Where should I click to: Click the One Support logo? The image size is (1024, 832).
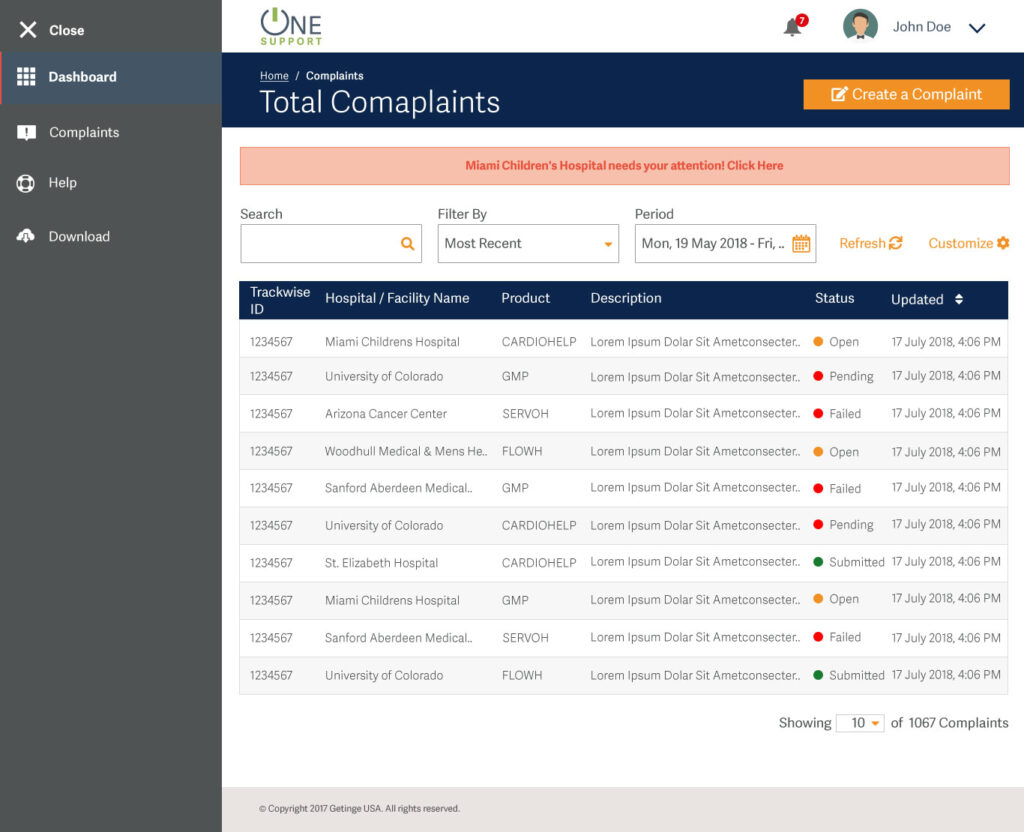click(291, 27)
